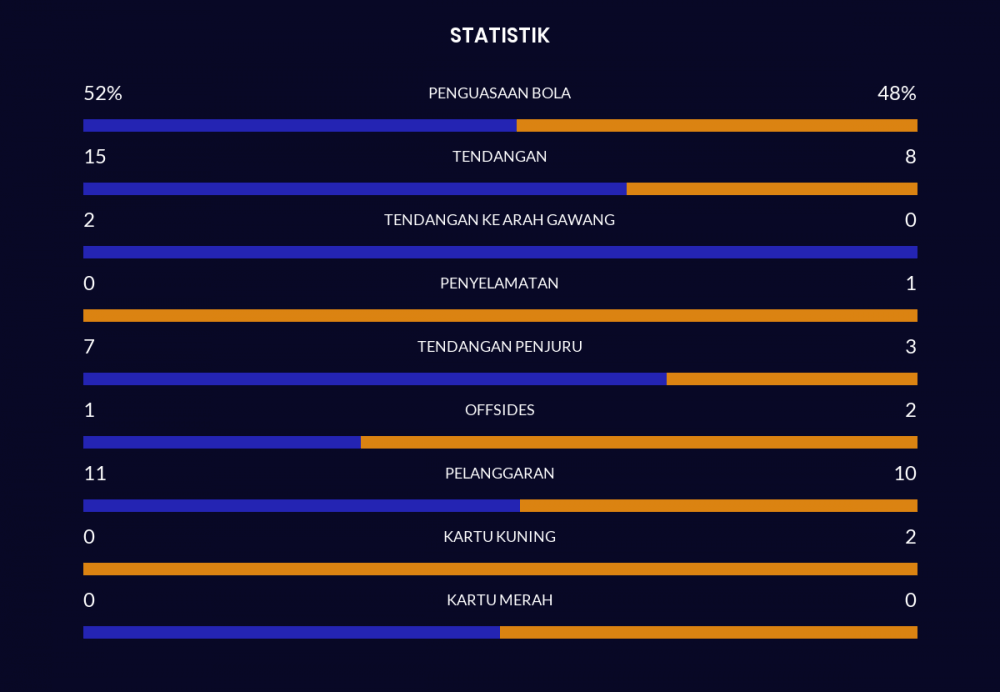Image resolution: width=1000 pixels, height=692 pixels.
Task: Click the full blue shots-on-target bar
Action: point(500,252)
